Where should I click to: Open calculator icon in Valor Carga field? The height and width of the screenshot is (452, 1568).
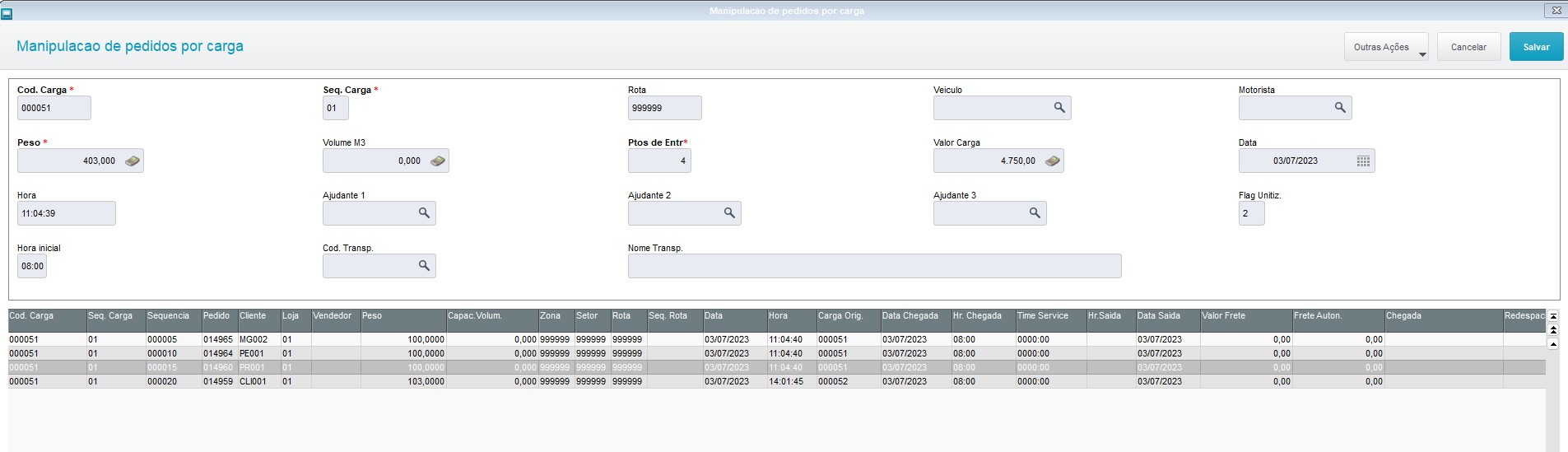point(1052,161)
